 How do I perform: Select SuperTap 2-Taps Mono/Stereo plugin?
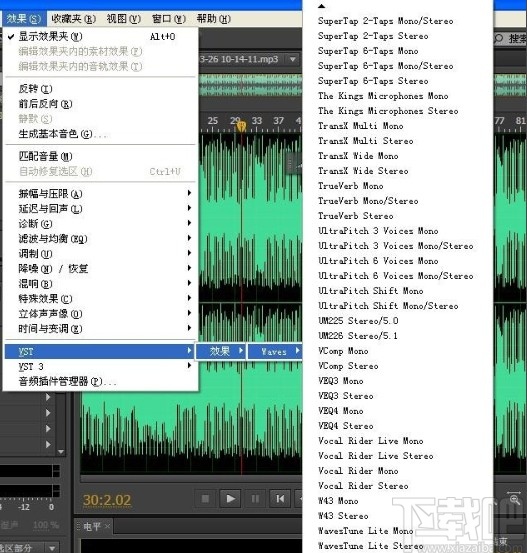tap(386, 21)
